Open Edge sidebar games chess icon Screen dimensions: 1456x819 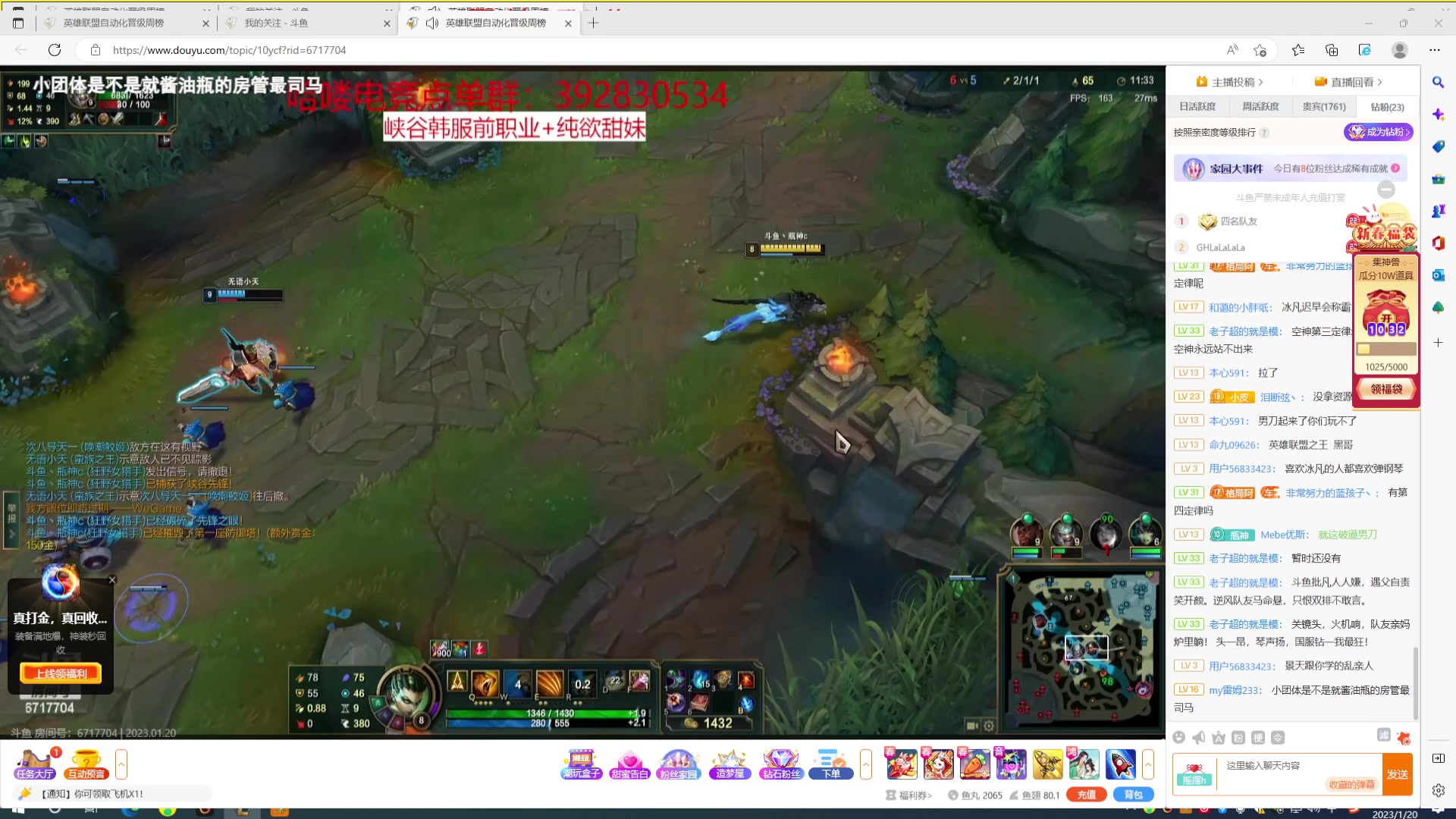[x=1438, y=211]
